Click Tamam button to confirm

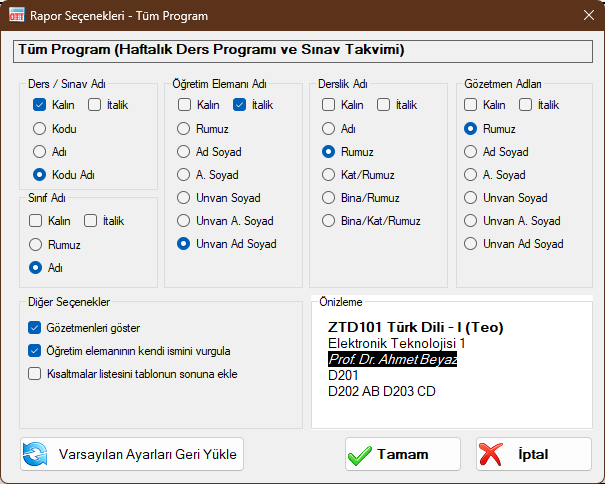(402, 454)
